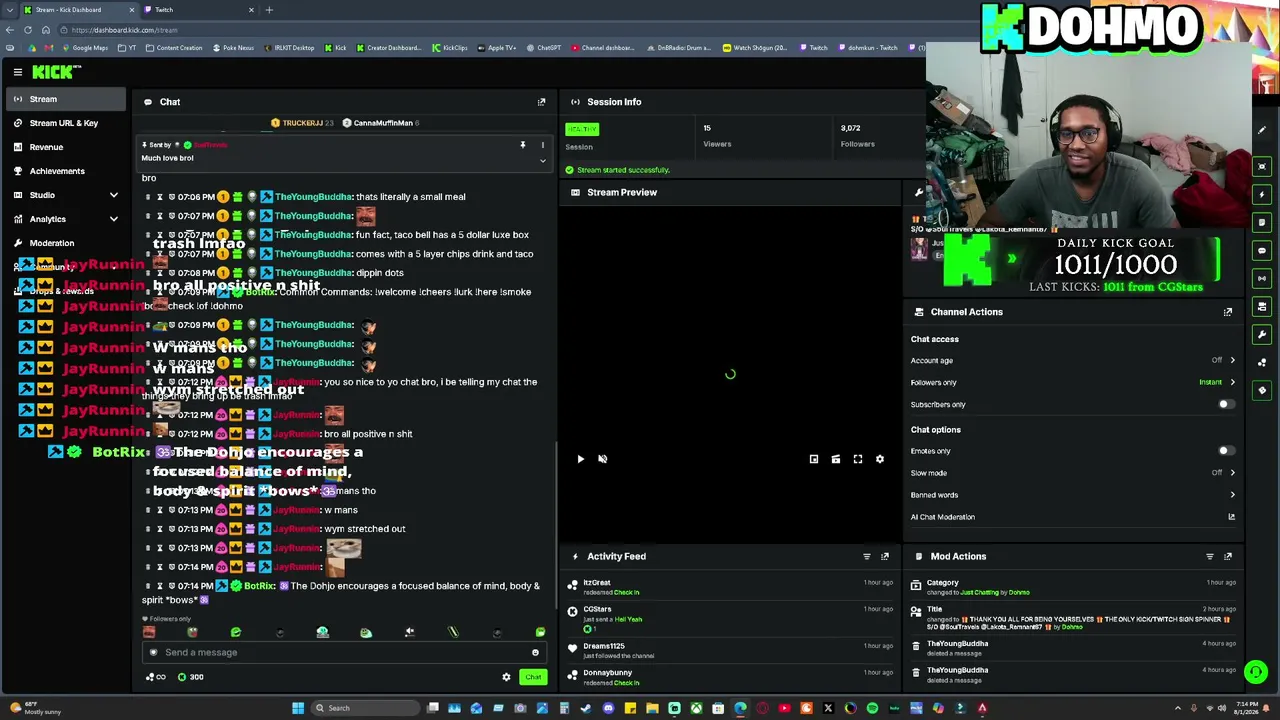Screen dimensions: 1280x720
Task: Open chat settings gear
Action: pos(506,677)
